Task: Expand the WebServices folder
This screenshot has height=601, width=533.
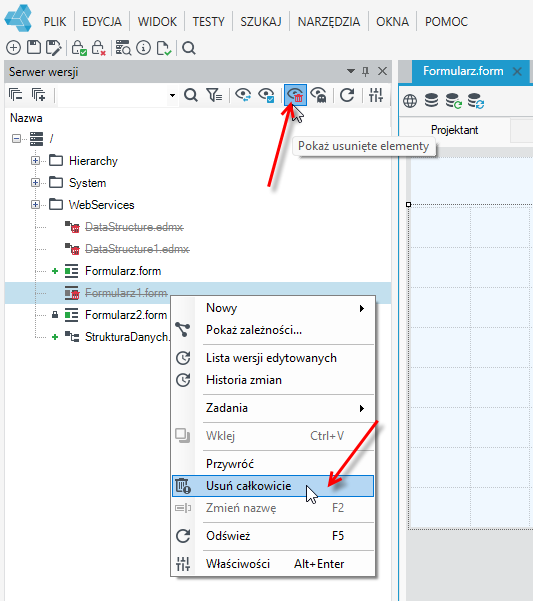Action: coord(35,205)
